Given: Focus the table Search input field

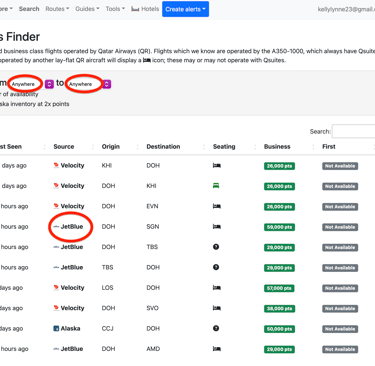Looking at the screenshot, I should 353,131.
